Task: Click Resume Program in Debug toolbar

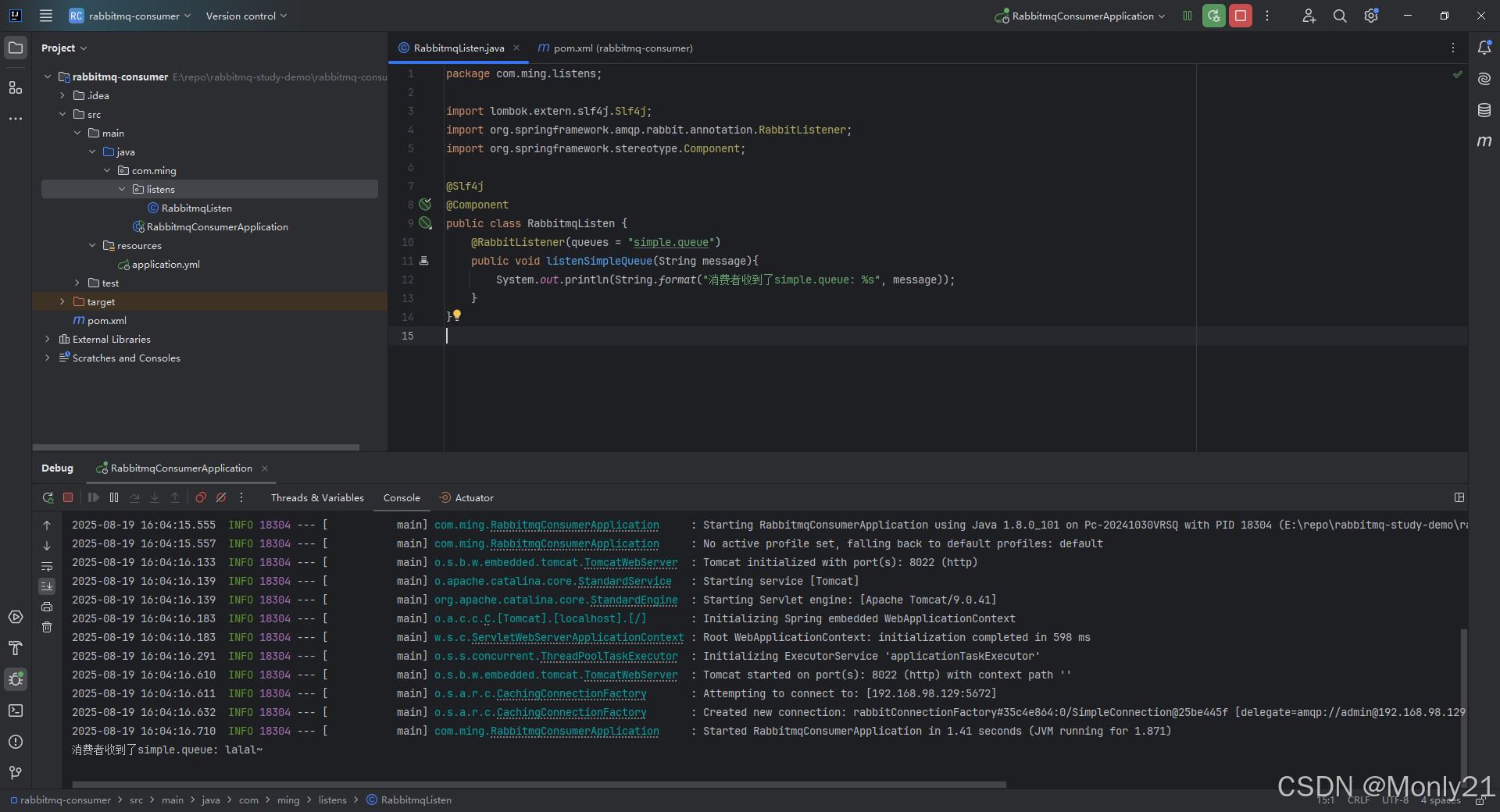Action: [94, 497]
